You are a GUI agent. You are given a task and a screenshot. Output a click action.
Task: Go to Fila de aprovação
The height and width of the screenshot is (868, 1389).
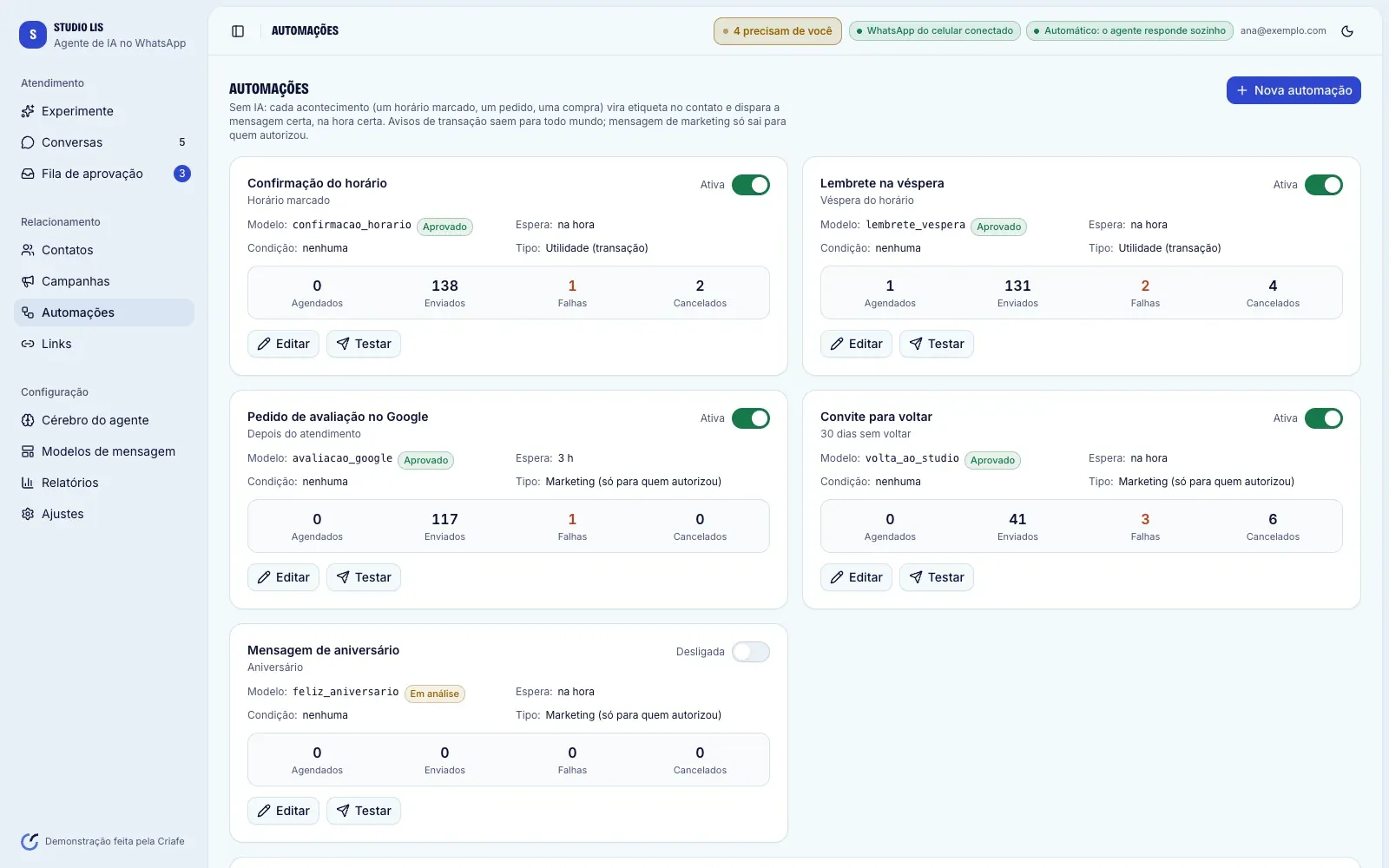coord(104,174)
